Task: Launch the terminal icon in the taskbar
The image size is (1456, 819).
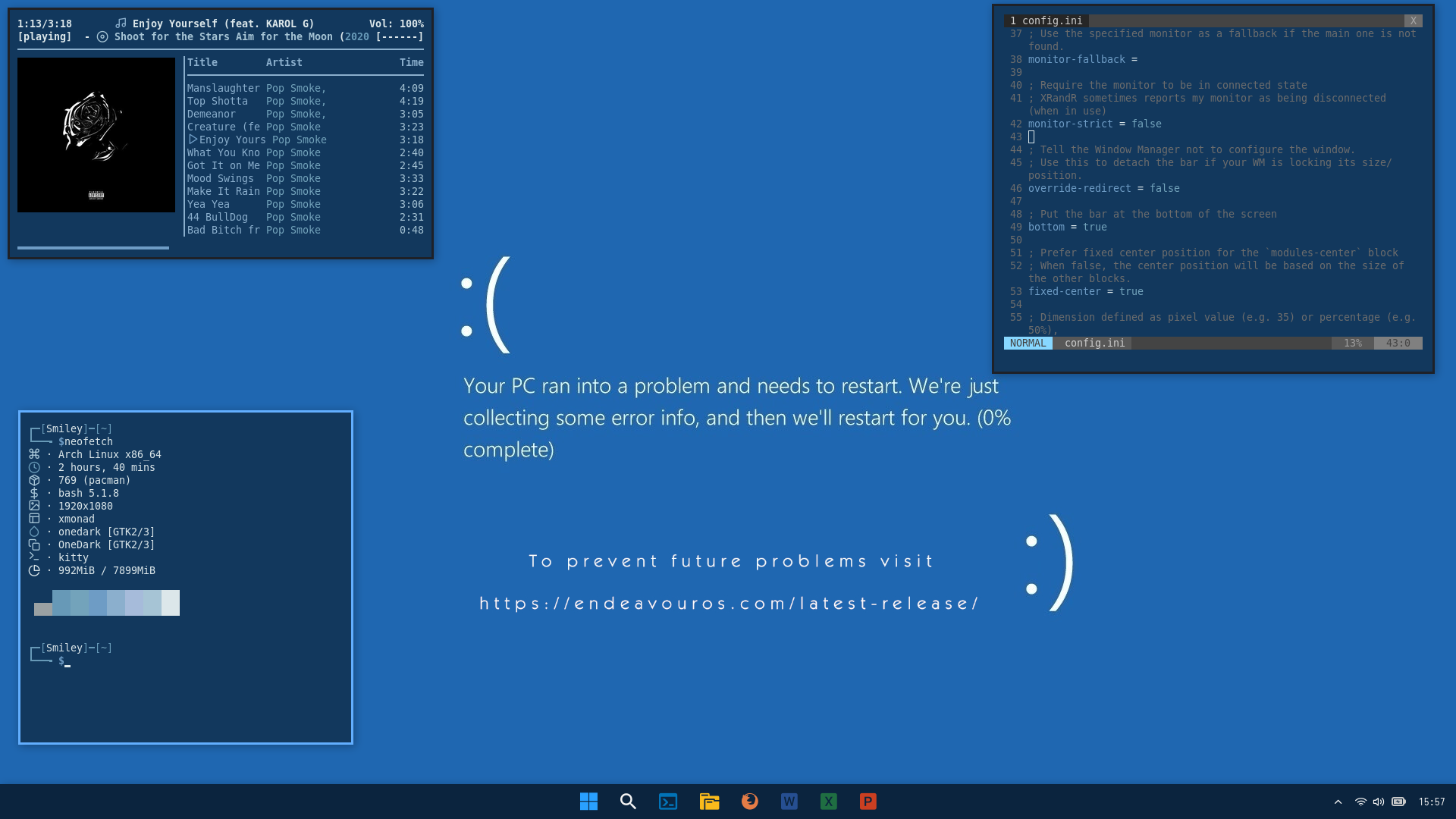Action: (668, 802)
